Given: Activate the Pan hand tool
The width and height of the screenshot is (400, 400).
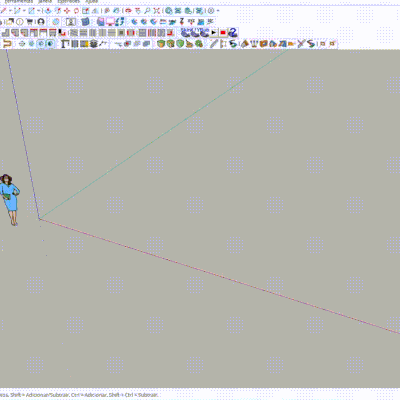Looking at the screenshot, I should pos(138,11).
